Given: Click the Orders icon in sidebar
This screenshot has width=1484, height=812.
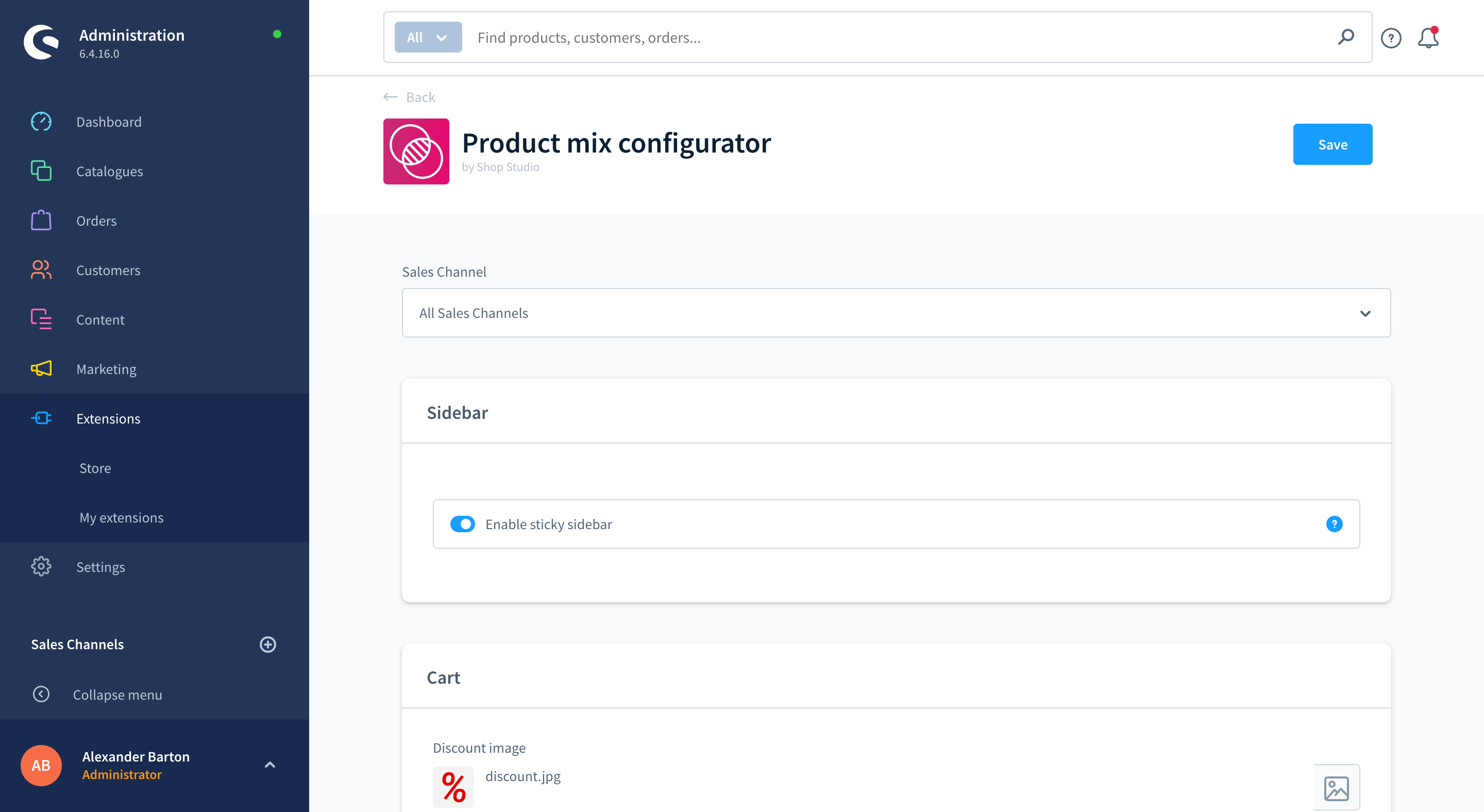Looking at the screenshot, I should point(40,219).
